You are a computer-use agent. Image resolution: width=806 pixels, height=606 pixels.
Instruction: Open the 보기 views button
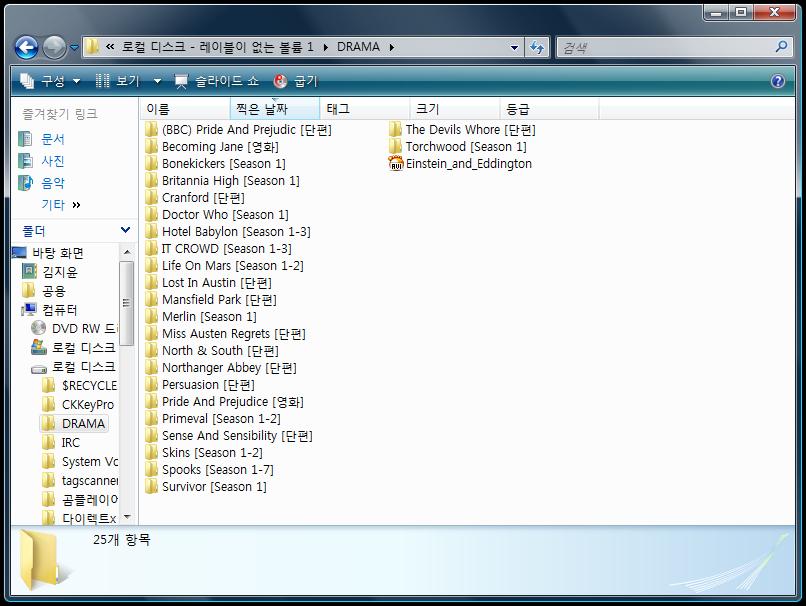click(118, 81)
